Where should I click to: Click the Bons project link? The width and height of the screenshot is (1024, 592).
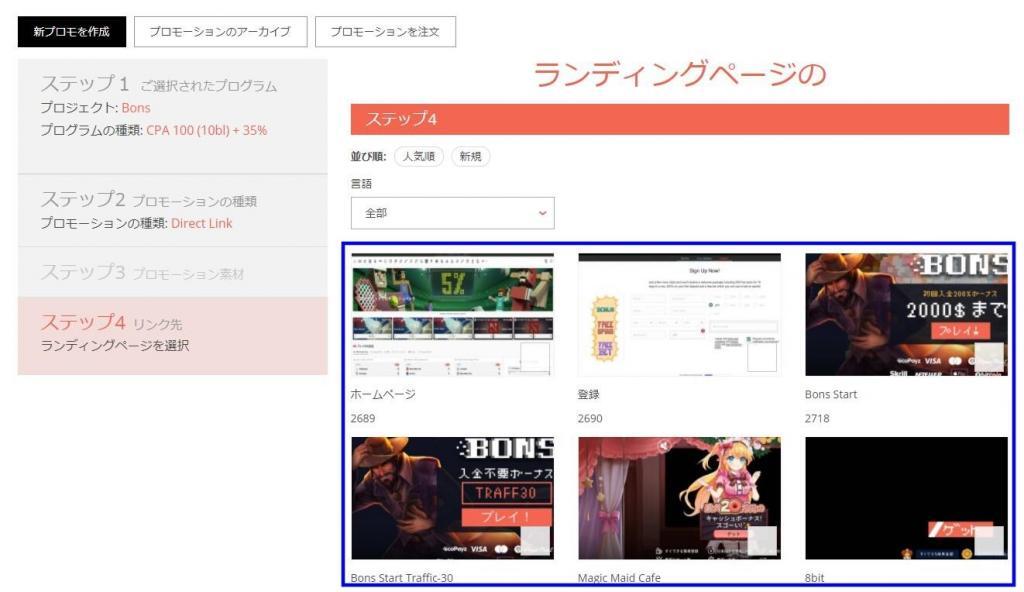[136, 108]
